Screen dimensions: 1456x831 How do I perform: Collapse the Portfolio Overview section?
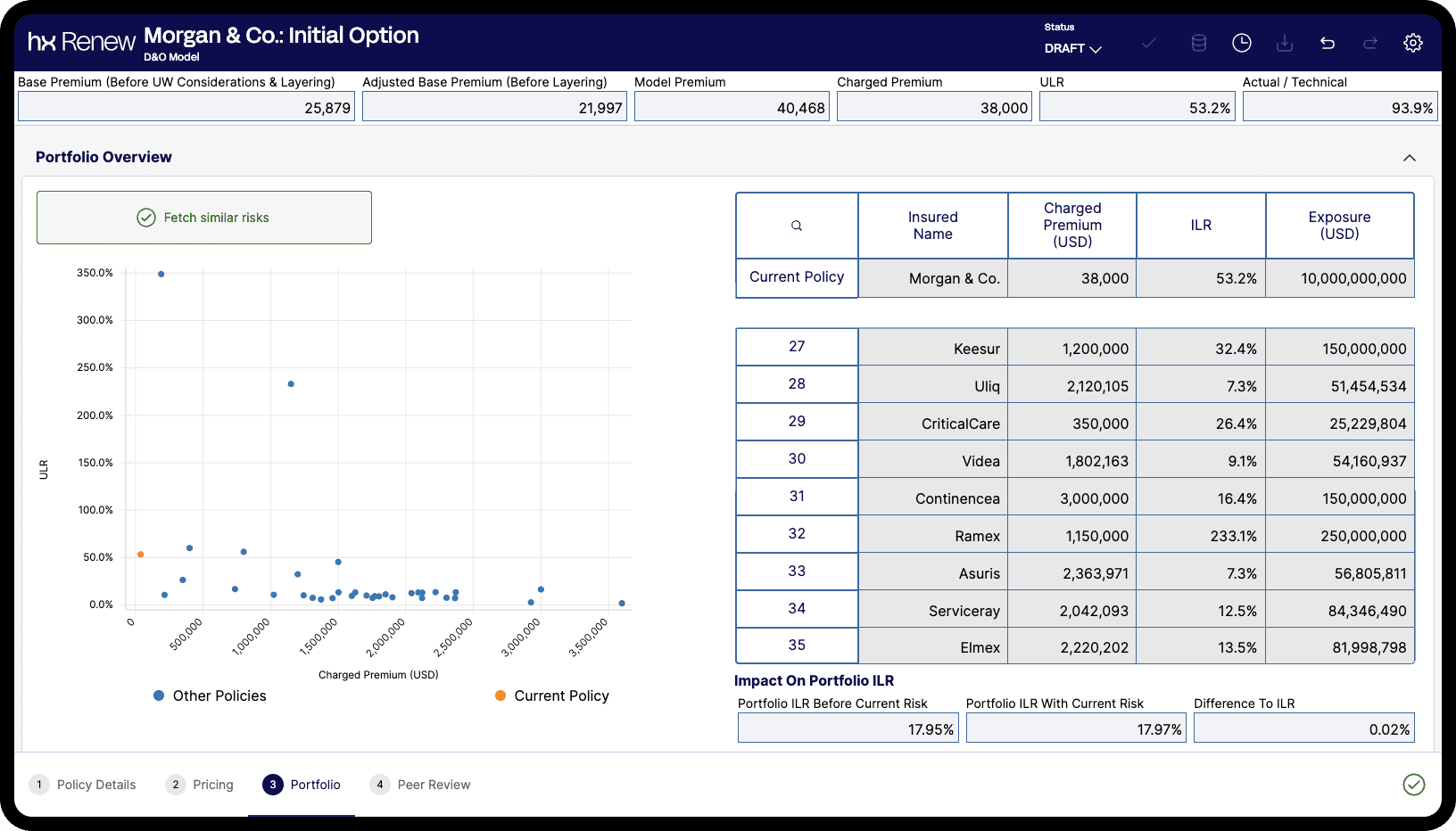point(1410,158)
